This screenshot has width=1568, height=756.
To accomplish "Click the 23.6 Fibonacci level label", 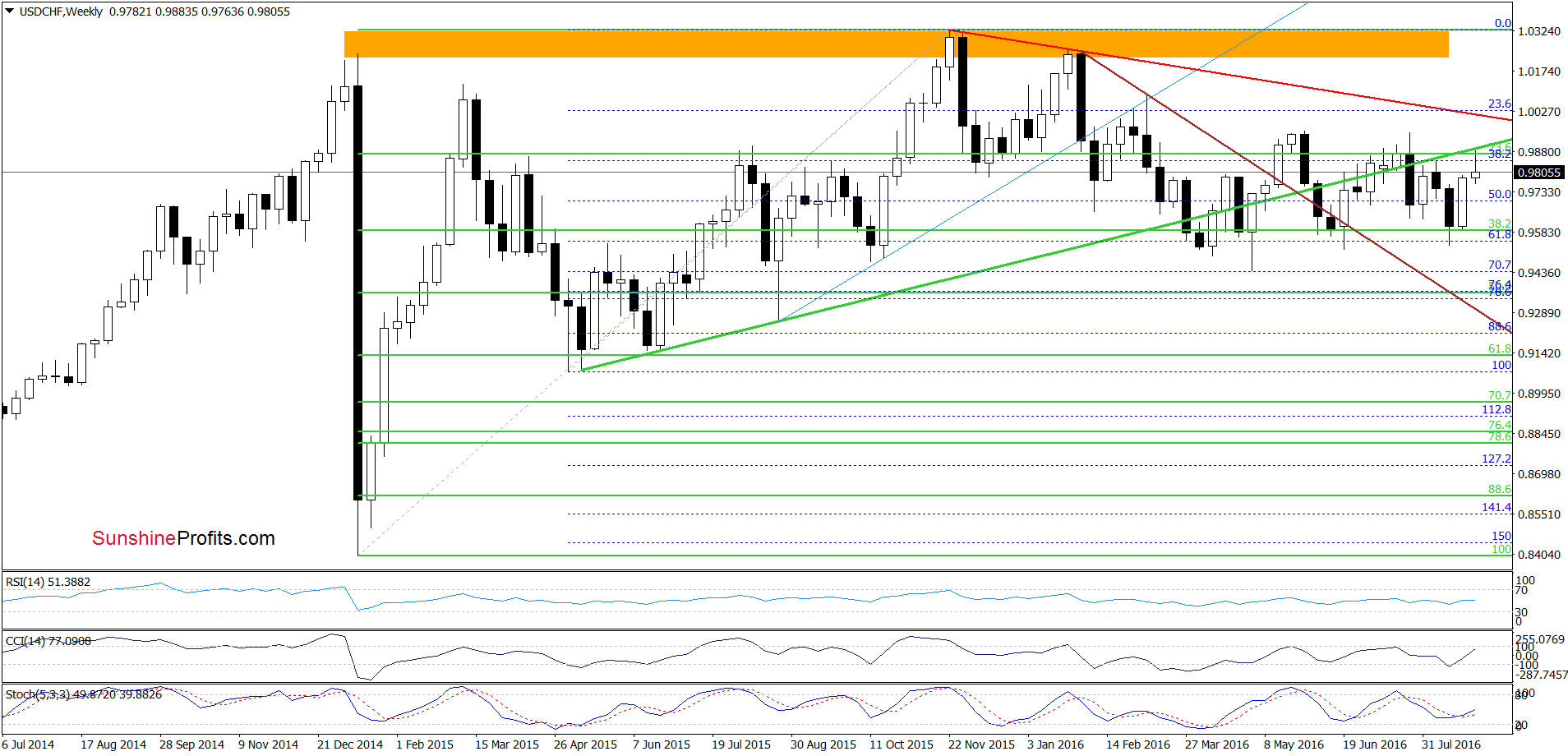I will pyautogui.click(x=1499, y=104).
